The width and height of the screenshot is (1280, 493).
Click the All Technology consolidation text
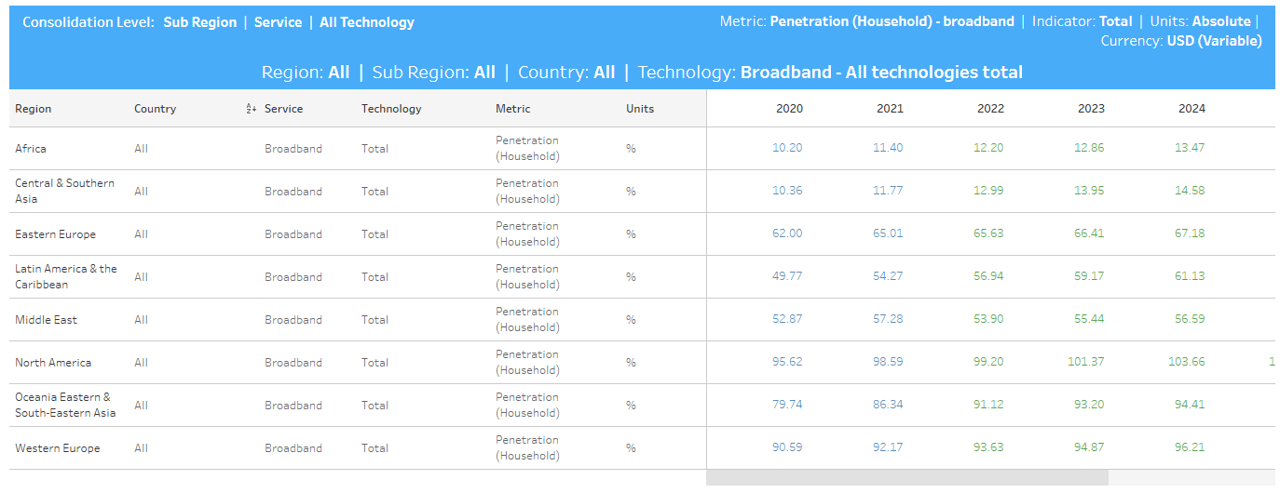(x=367, y=22)
